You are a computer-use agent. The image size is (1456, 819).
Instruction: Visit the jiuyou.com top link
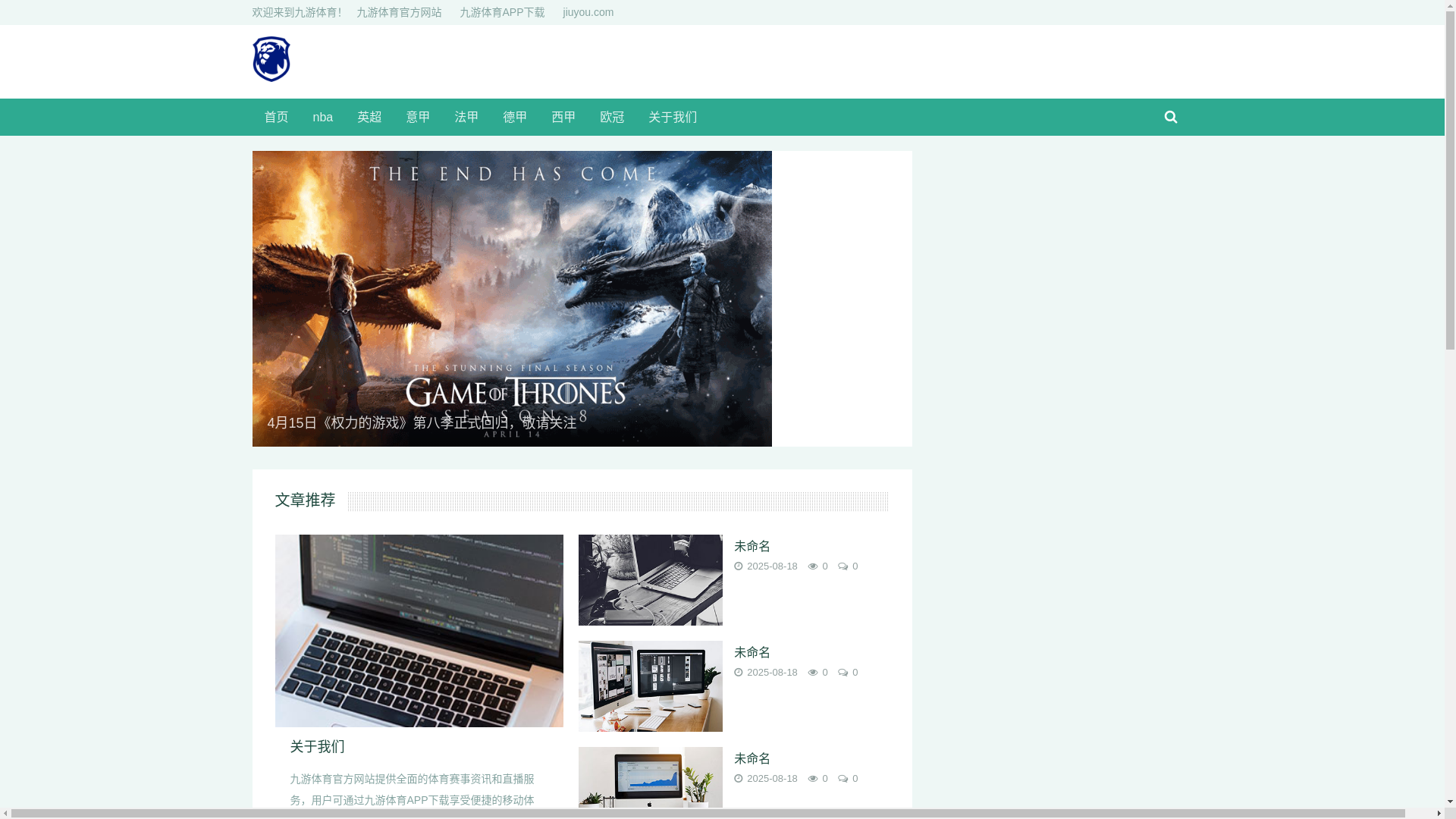[588, 12]
